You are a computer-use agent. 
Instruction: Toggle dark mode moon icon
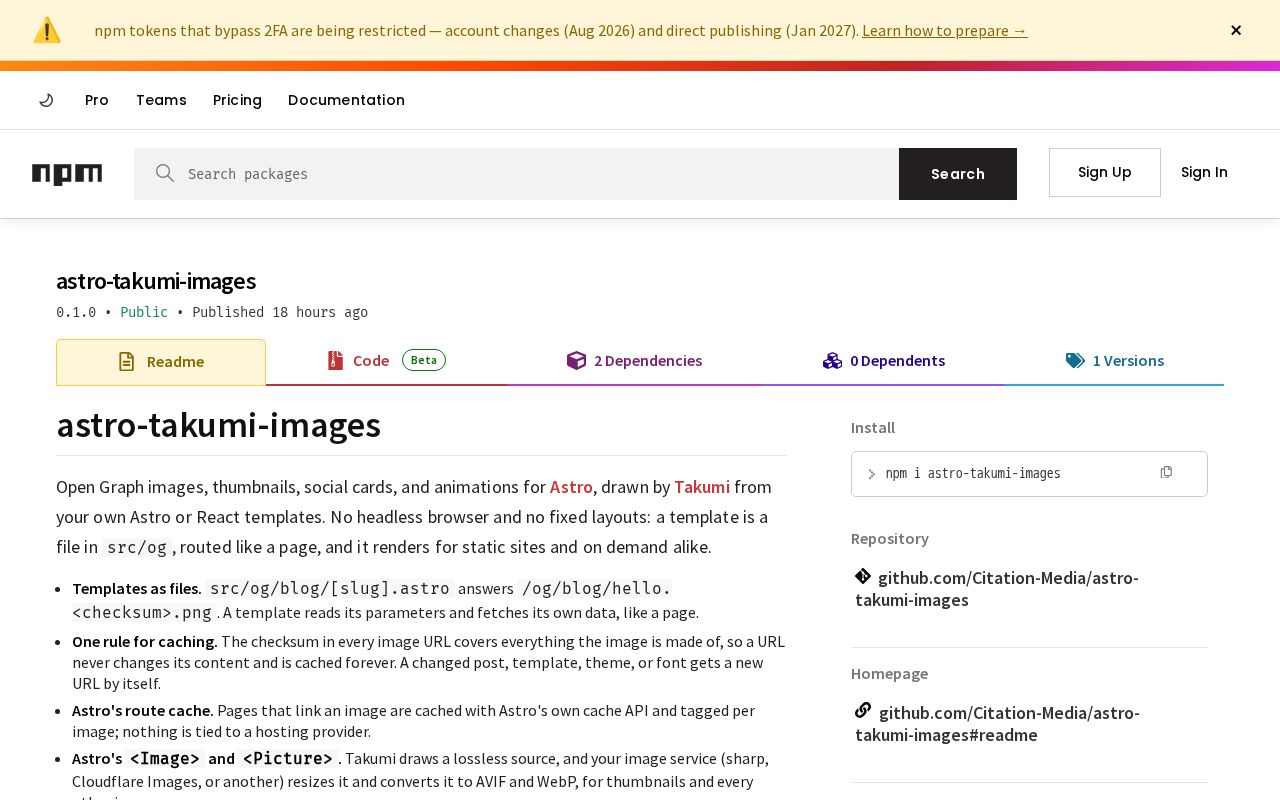click(x=46, y=100)
